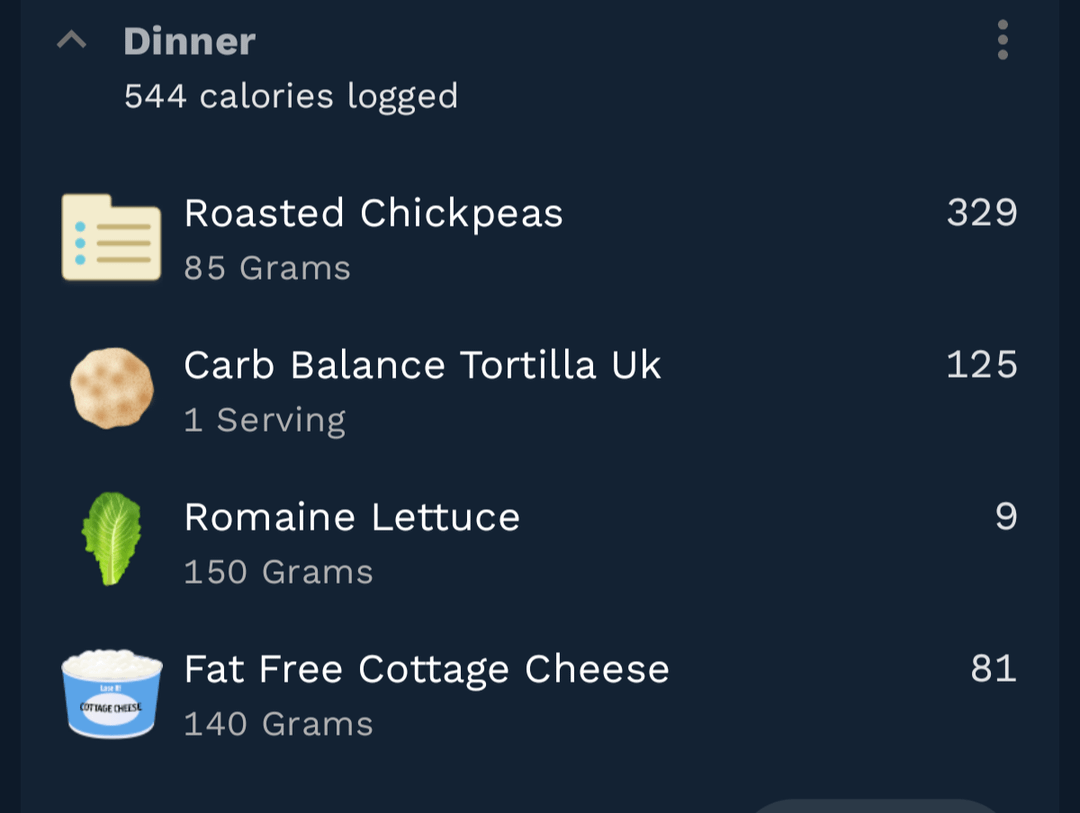Tap the 544 calories logged summary
This screenshot has width=1080, height=813.
pyautogui.click(x=290, y=96)
